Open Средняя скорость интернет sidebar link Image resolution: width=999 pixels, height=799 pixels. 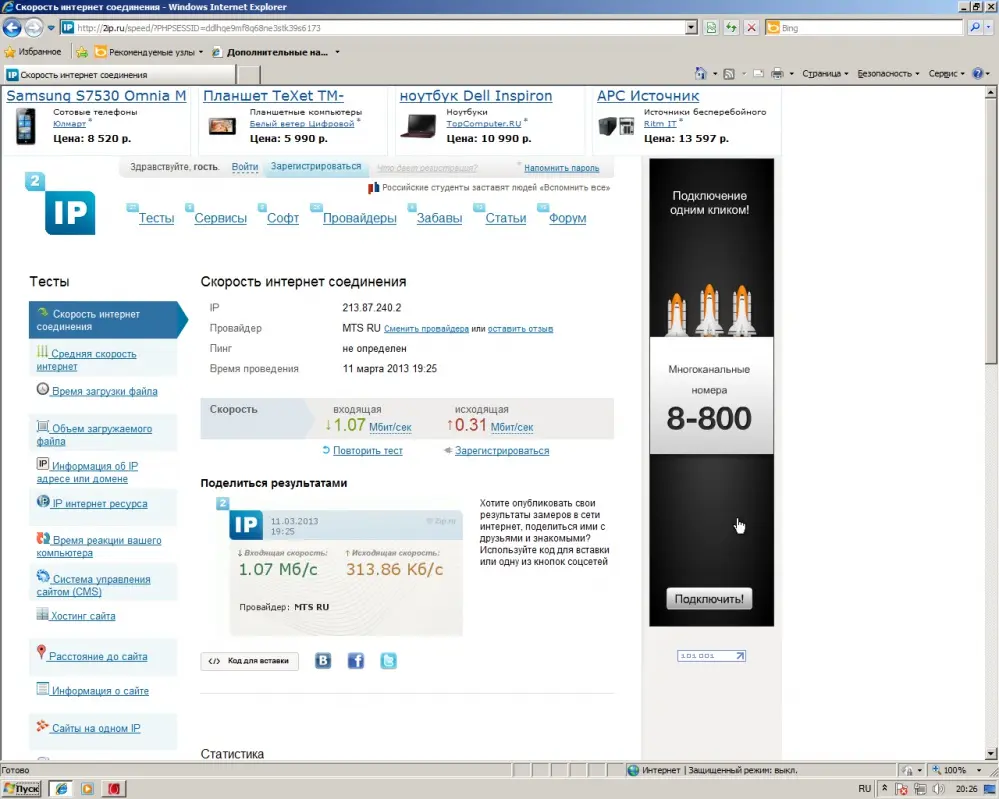click(86, 360)
